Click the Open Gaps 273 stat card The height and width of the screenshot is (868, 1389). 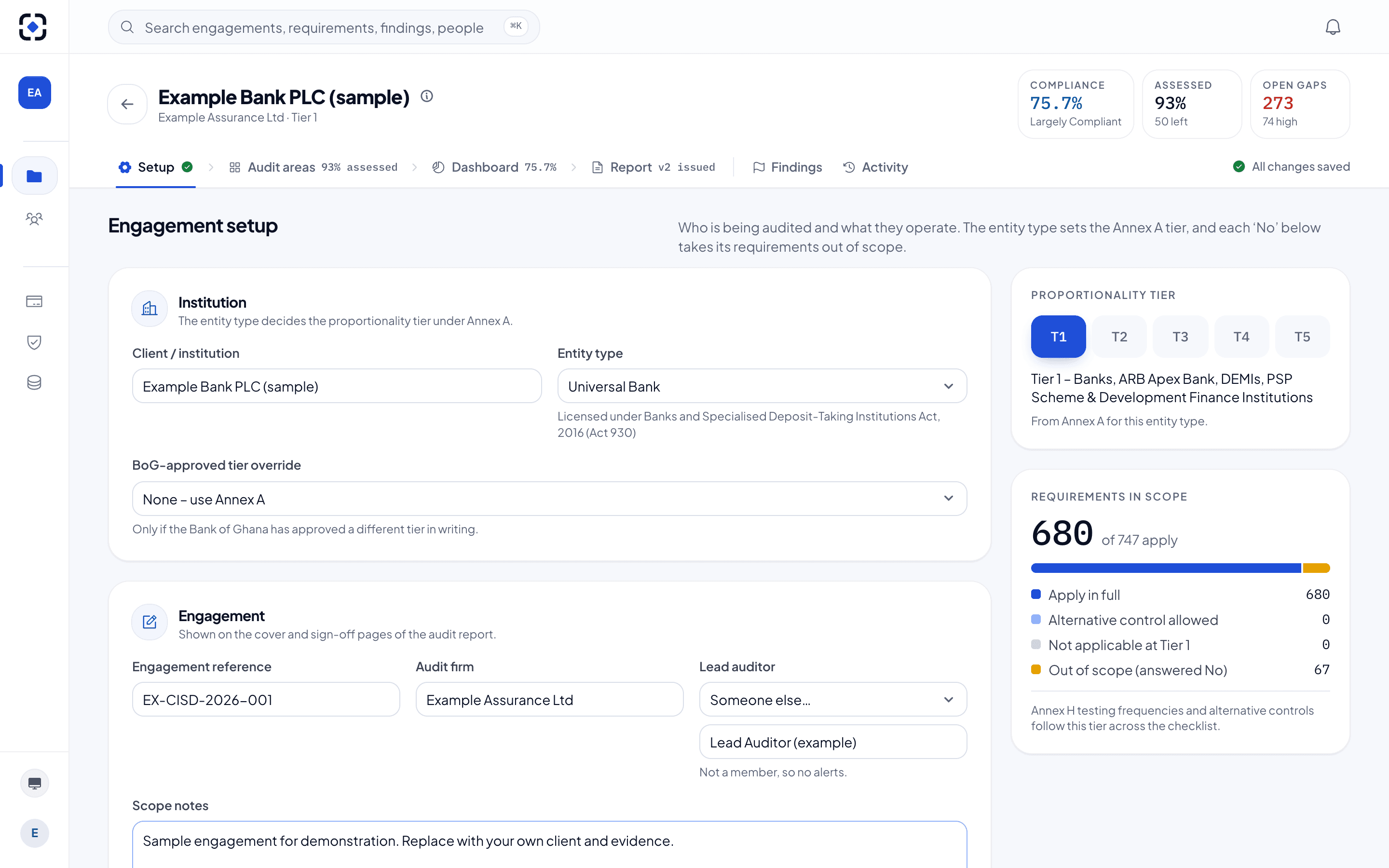click(1300, 104)
